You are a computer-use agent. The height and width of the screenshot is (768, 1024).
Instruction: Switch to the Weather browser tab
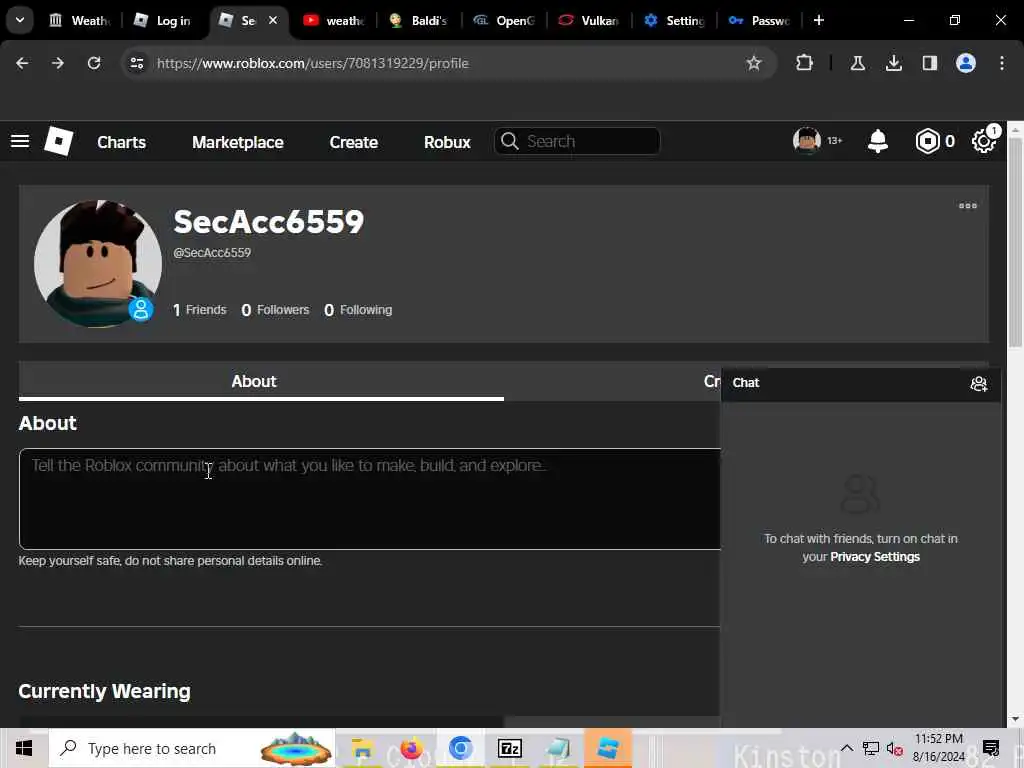point(80,21)
